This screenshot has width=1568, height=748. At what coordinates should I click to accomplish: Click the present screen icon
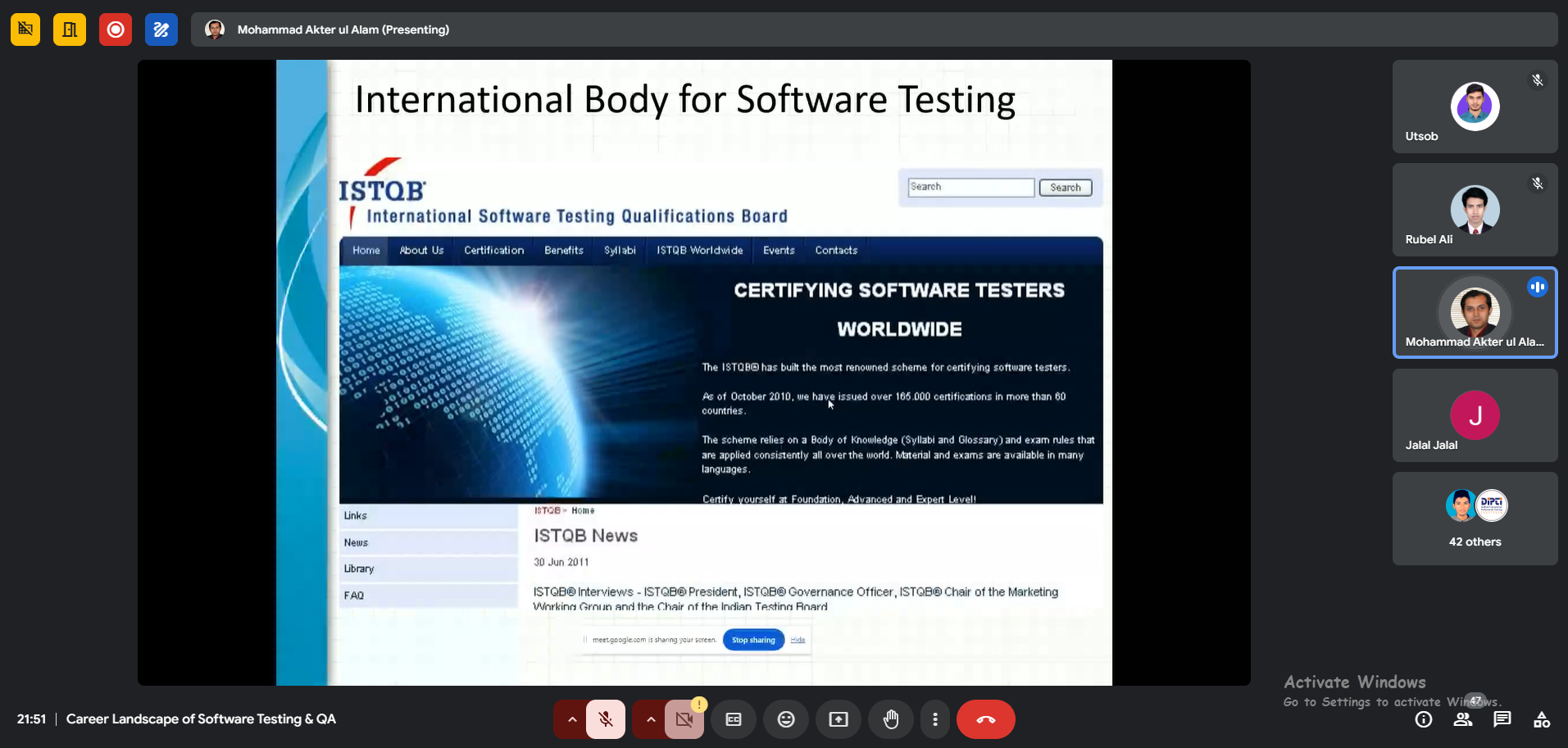838,719
